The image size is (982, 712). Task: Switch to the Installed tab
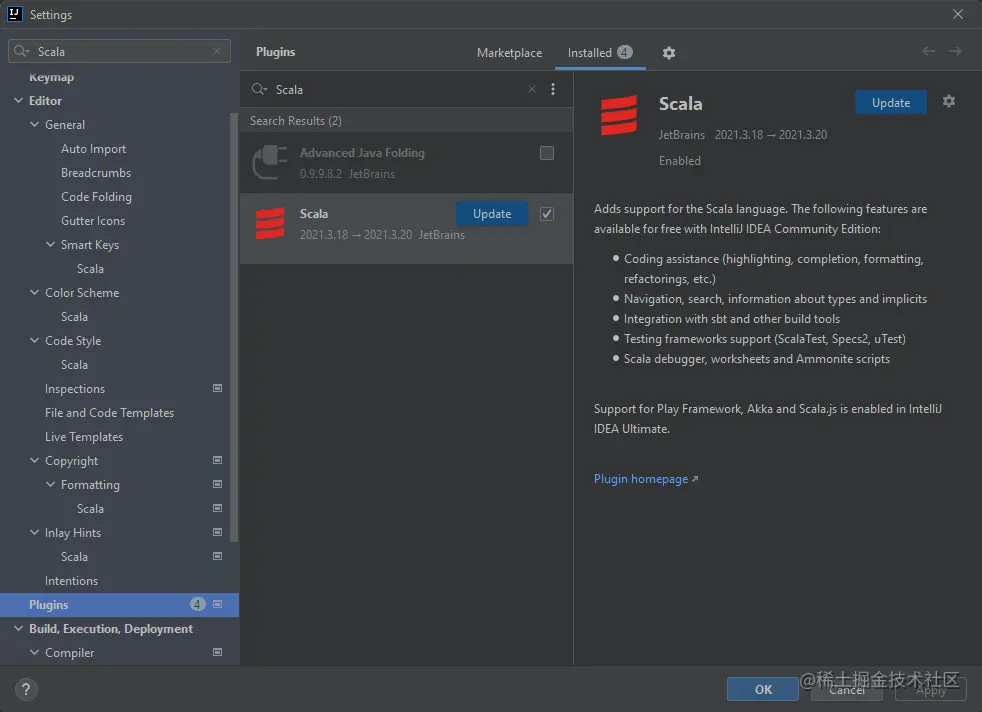(x=600, y=53)
